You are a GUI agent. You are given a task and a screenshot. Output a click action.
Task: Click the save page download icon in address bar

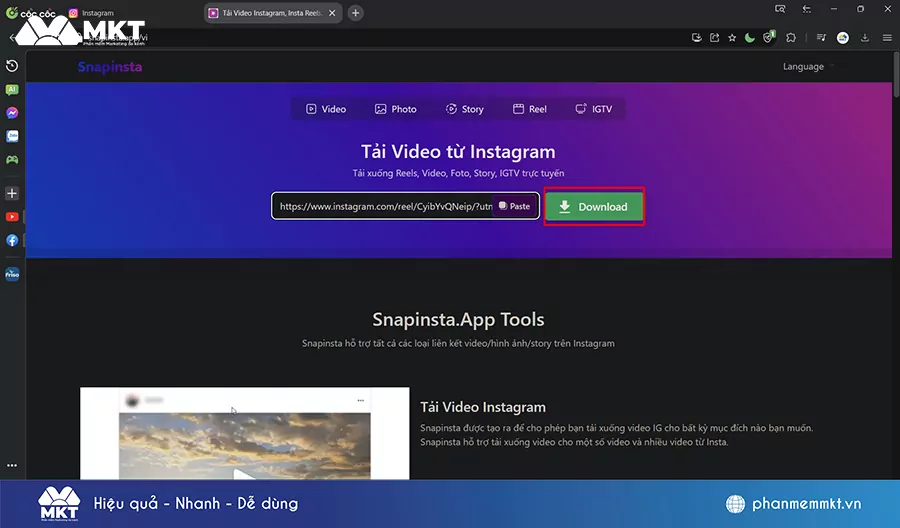696,38
